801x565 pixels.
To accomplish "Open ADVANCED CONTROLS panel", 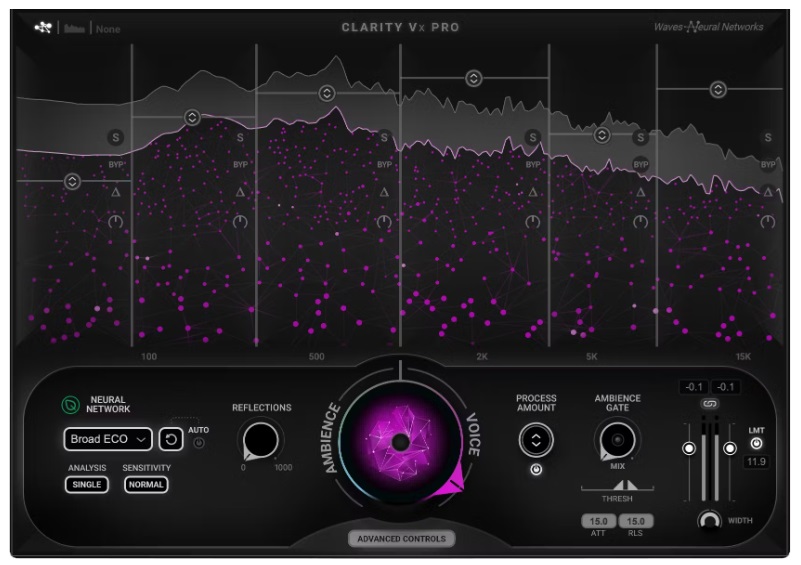I will tap(402, 538).
